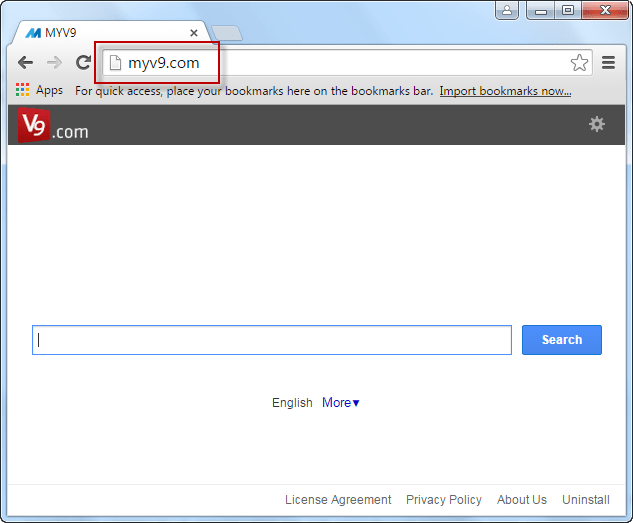Bookmark this page with the star icon

[x=579, y=63]
